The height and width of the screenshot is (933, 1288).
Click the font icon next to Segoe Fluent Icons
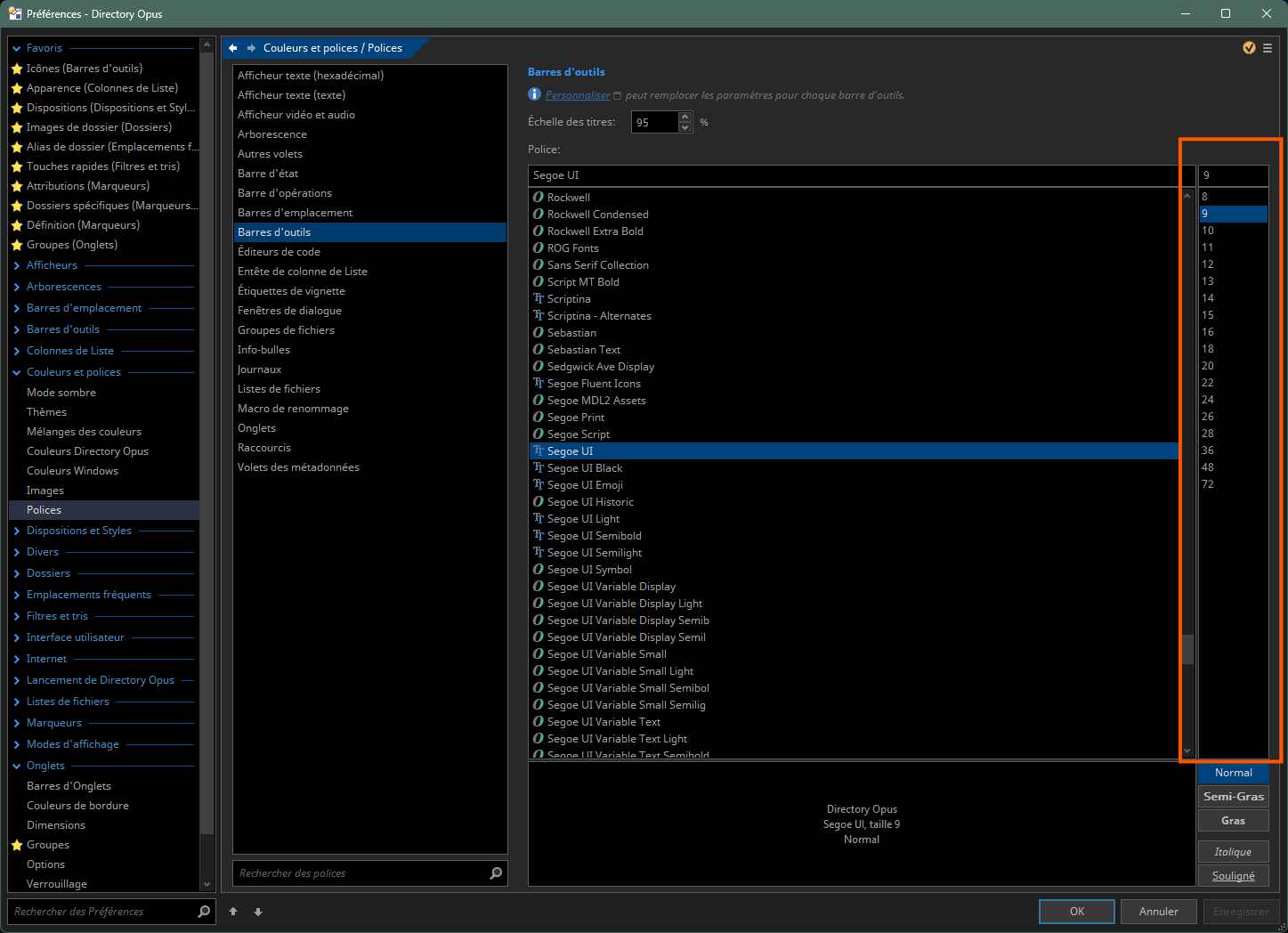pyautogui.click(x=539, y=384)
